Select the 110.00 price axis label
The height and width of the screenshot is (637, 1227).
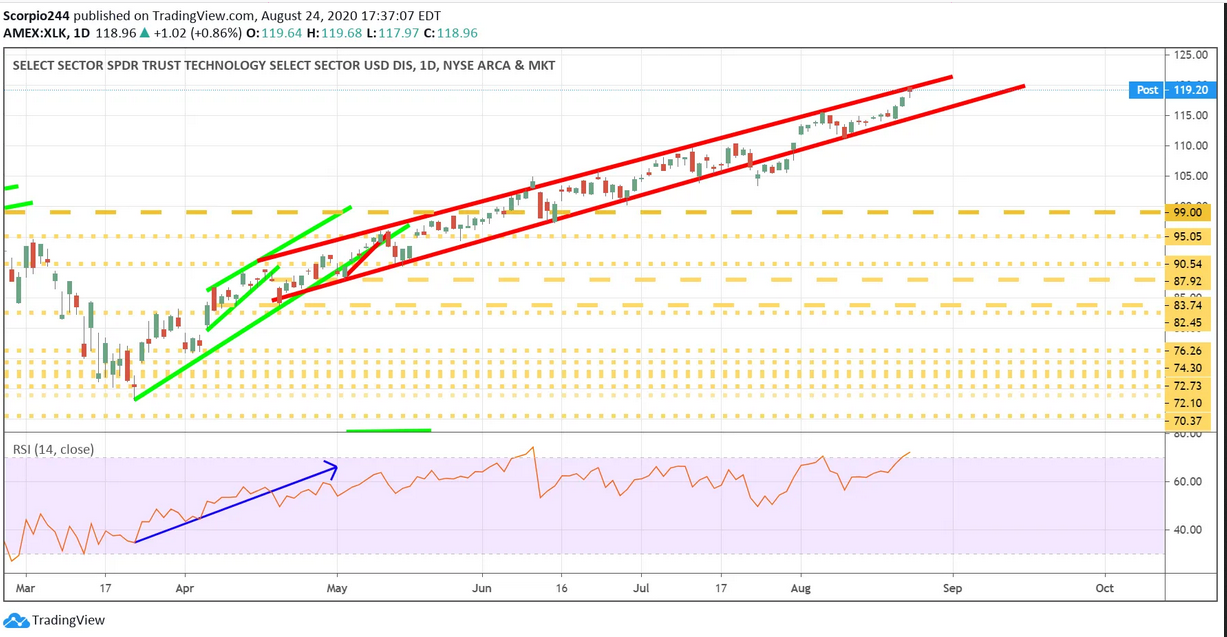coord(1190,145)
